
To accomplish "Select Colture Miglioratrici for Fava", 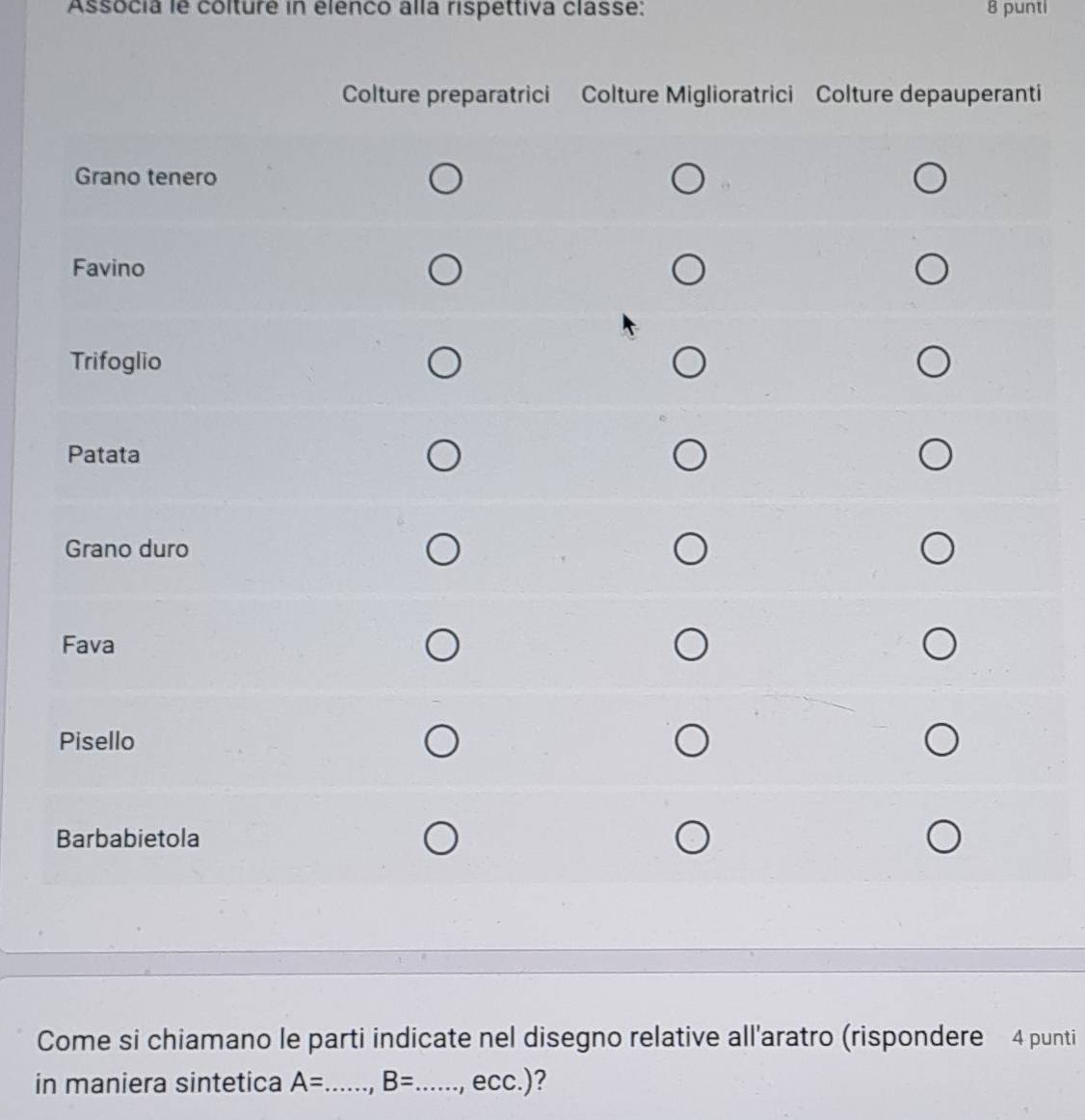I will click(x=690, y=645).
